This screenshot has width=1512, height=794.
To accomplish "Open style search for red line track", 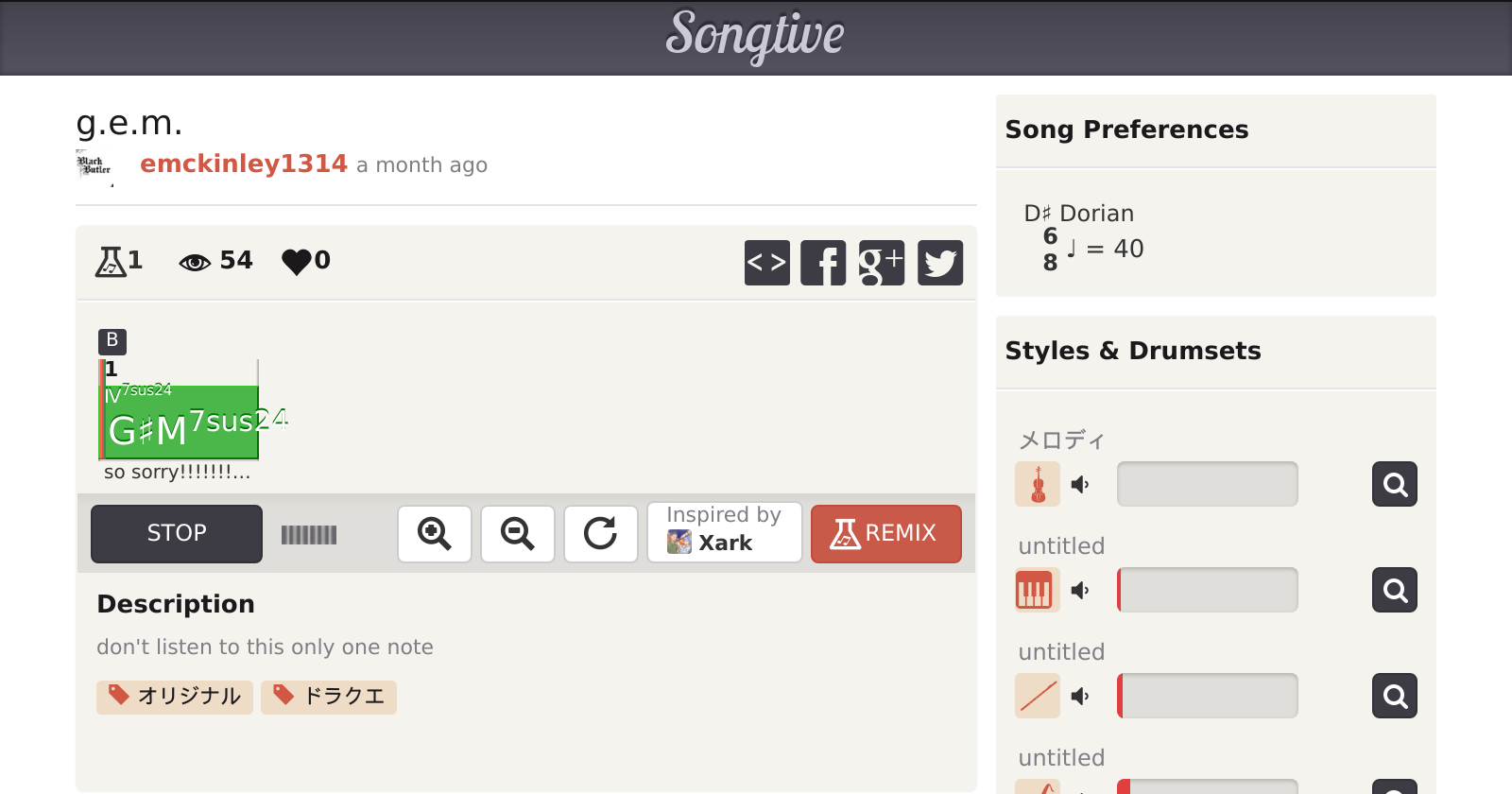I will (1395, 696).
